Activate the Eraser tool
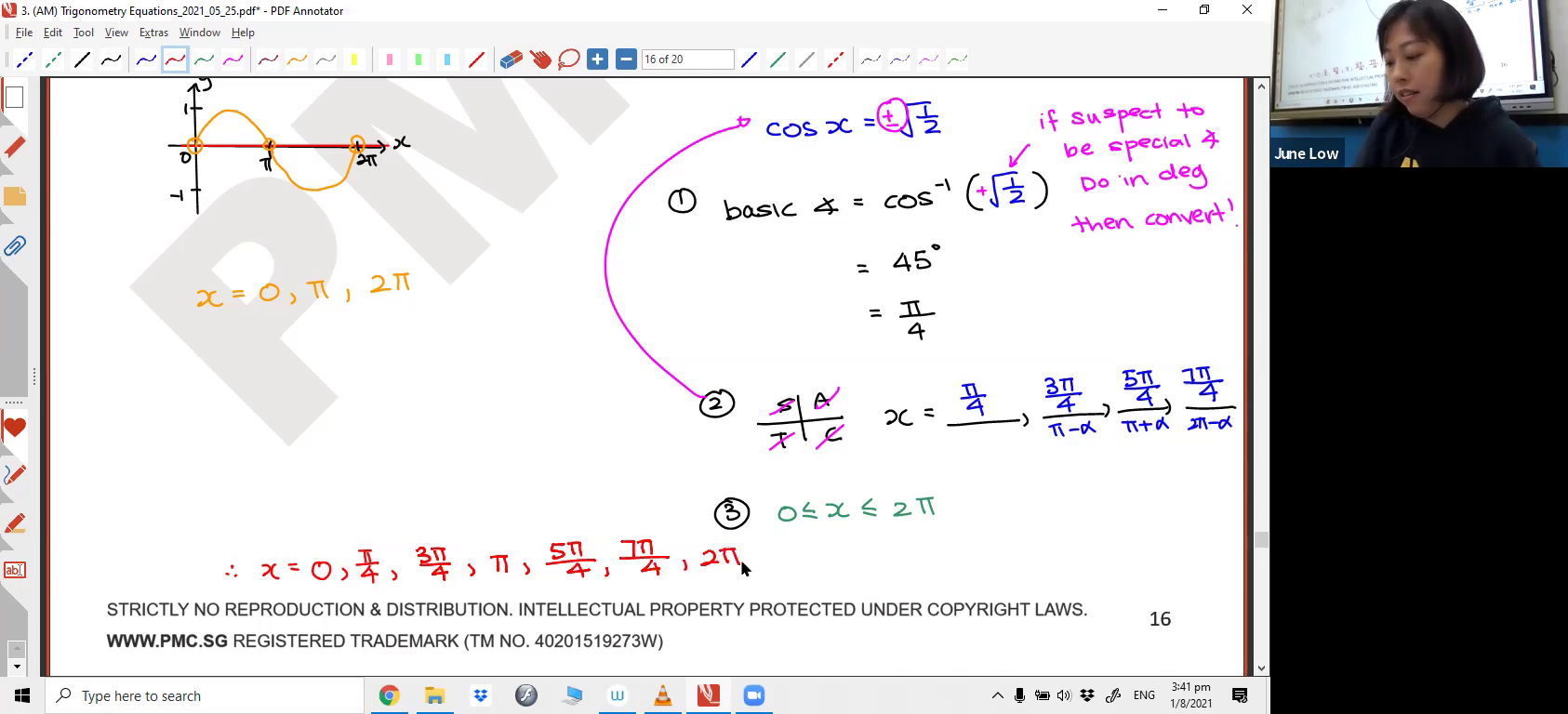Image resolution: width=1568 pixels, height=714 pixels. click(512, 60)
